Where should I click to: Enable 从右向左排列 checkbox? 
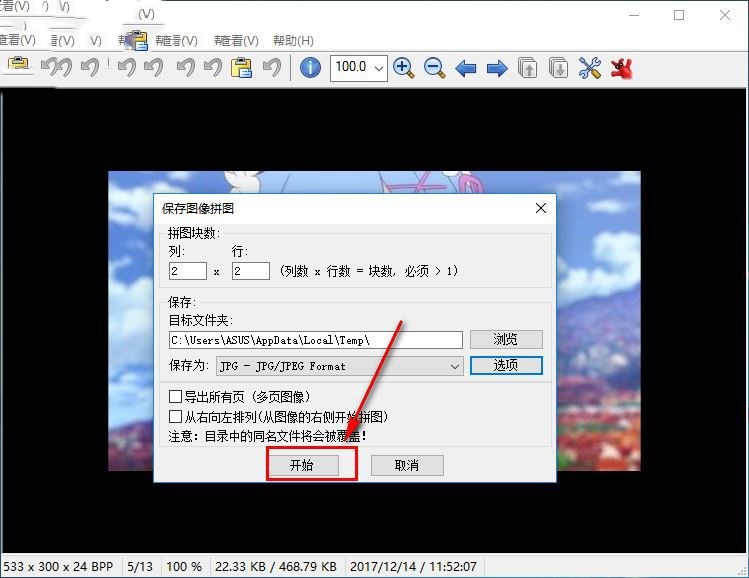[175, 417]
